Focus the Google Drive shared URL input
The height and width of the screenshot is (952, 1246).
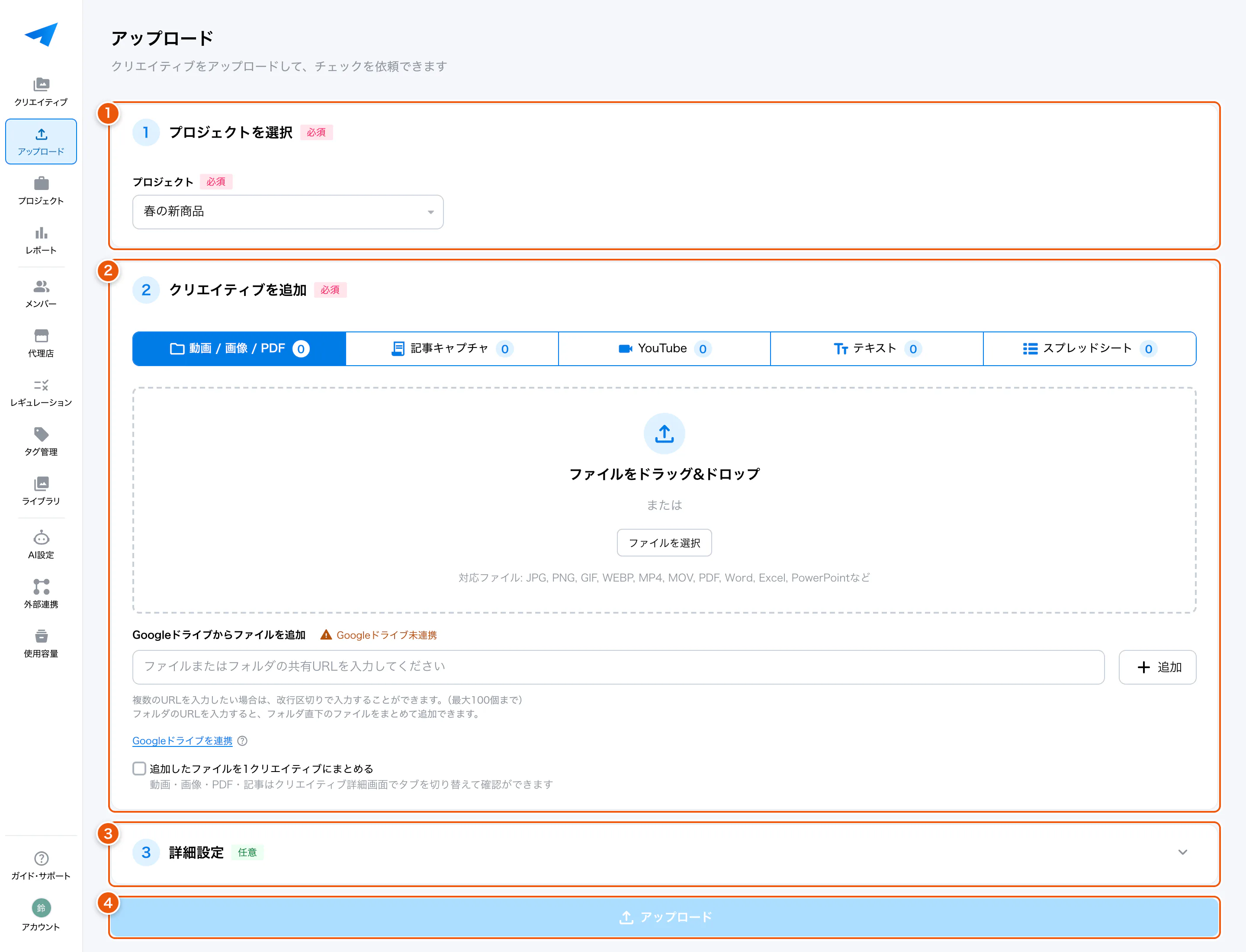[x=618, y=667]
